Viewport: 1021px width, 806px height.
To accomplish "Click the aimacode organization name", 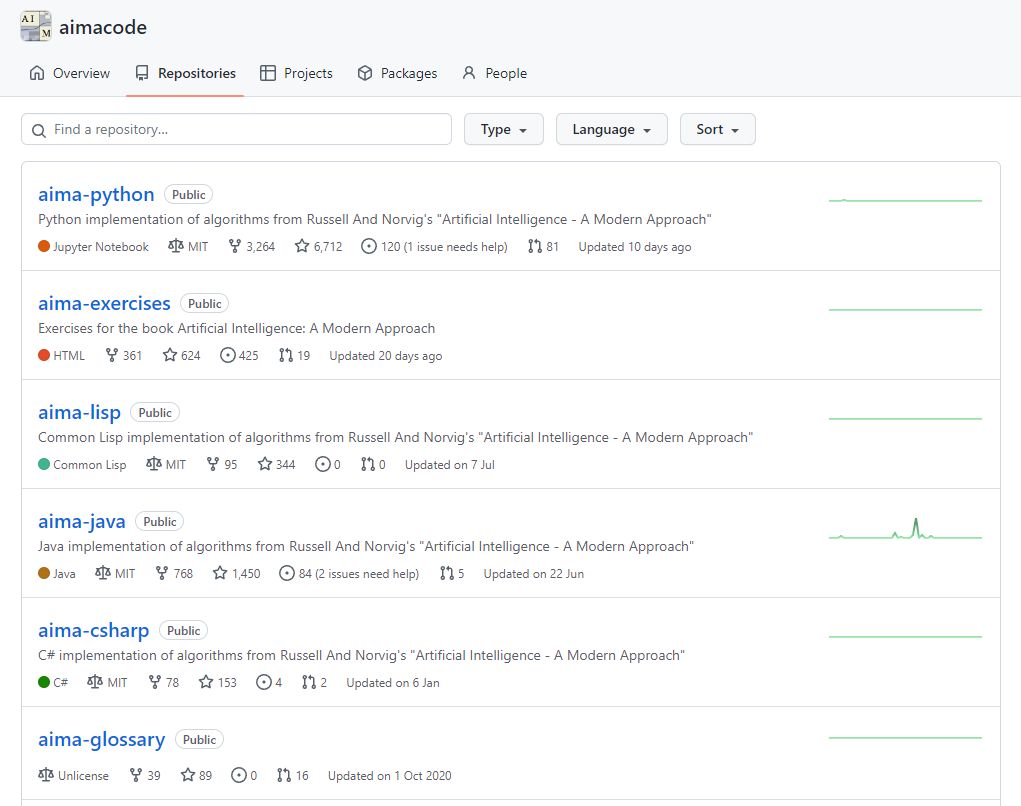I will point(103,27).
